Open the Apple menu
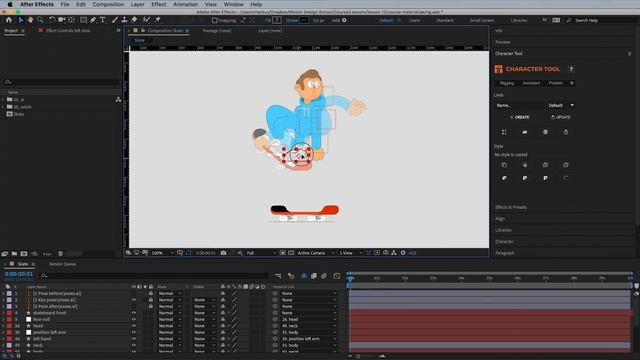Image resolution: width=640 pixels, height=360 pixels. 10,4
